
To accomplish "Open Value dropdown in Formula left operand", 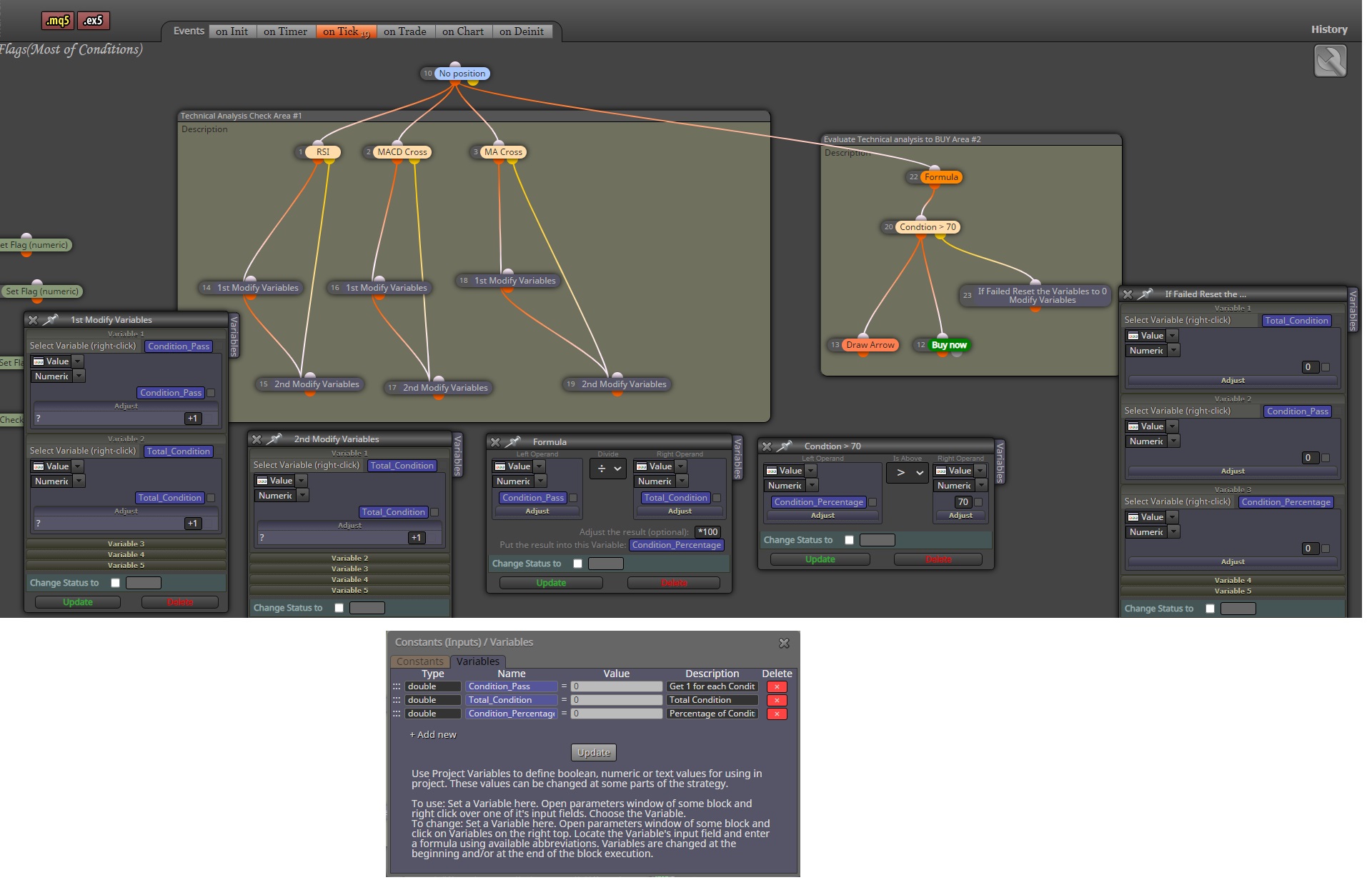I will click(x=519, y=466).
